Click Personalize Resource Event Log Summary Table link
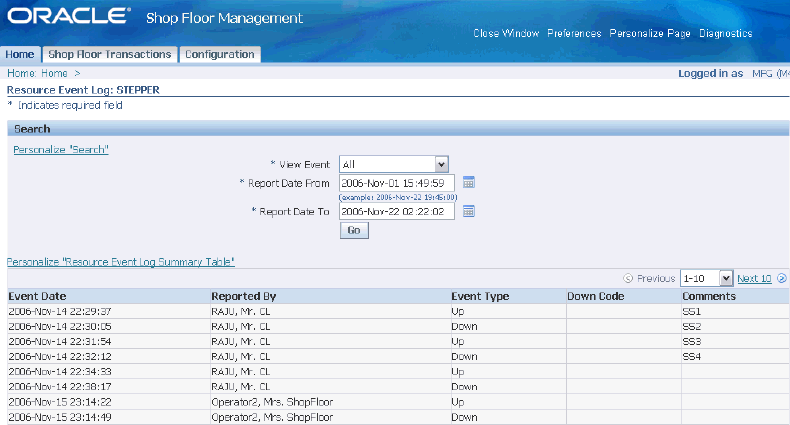This screenshot has height=425, width=790. click(x=120, y=262)
